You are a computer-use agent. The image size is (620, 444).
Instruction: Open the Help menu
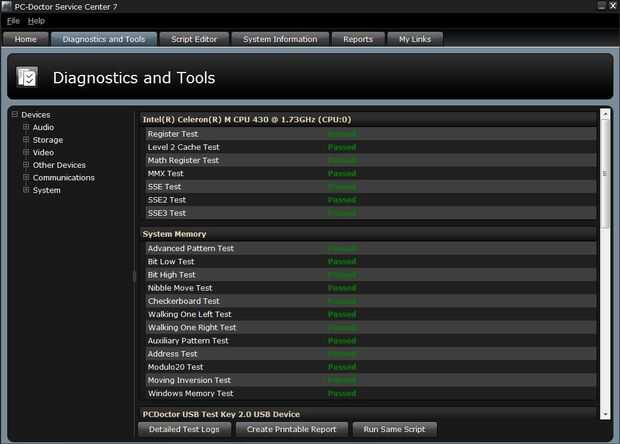tap(36, 21)
